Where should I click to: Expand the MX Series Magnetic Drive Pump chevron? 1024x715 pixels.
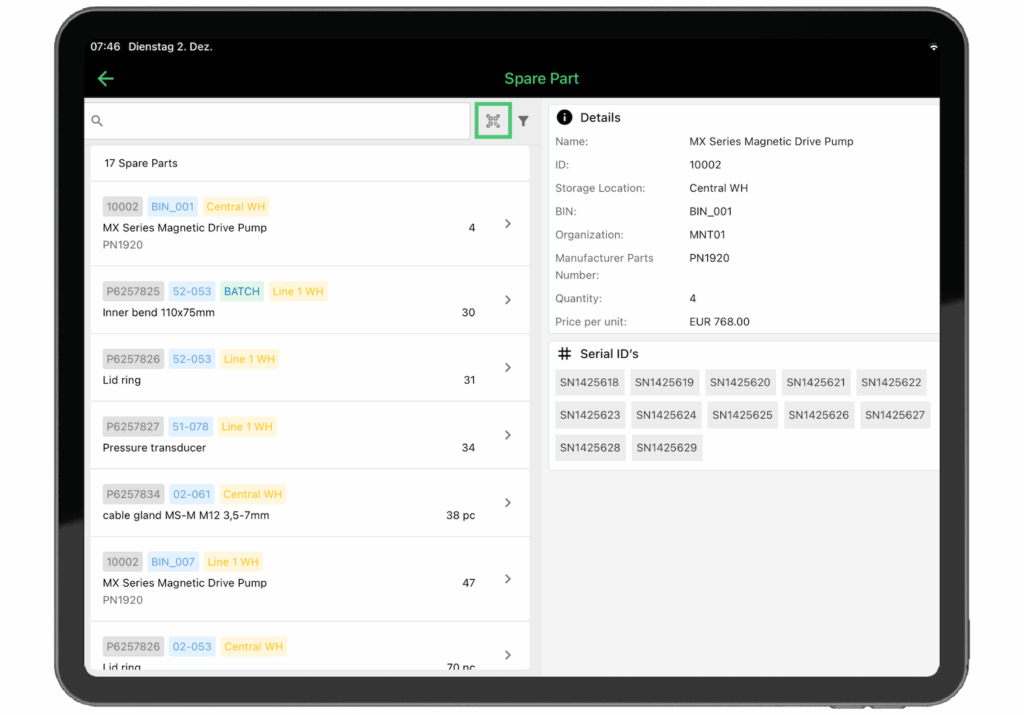(507, 224)
